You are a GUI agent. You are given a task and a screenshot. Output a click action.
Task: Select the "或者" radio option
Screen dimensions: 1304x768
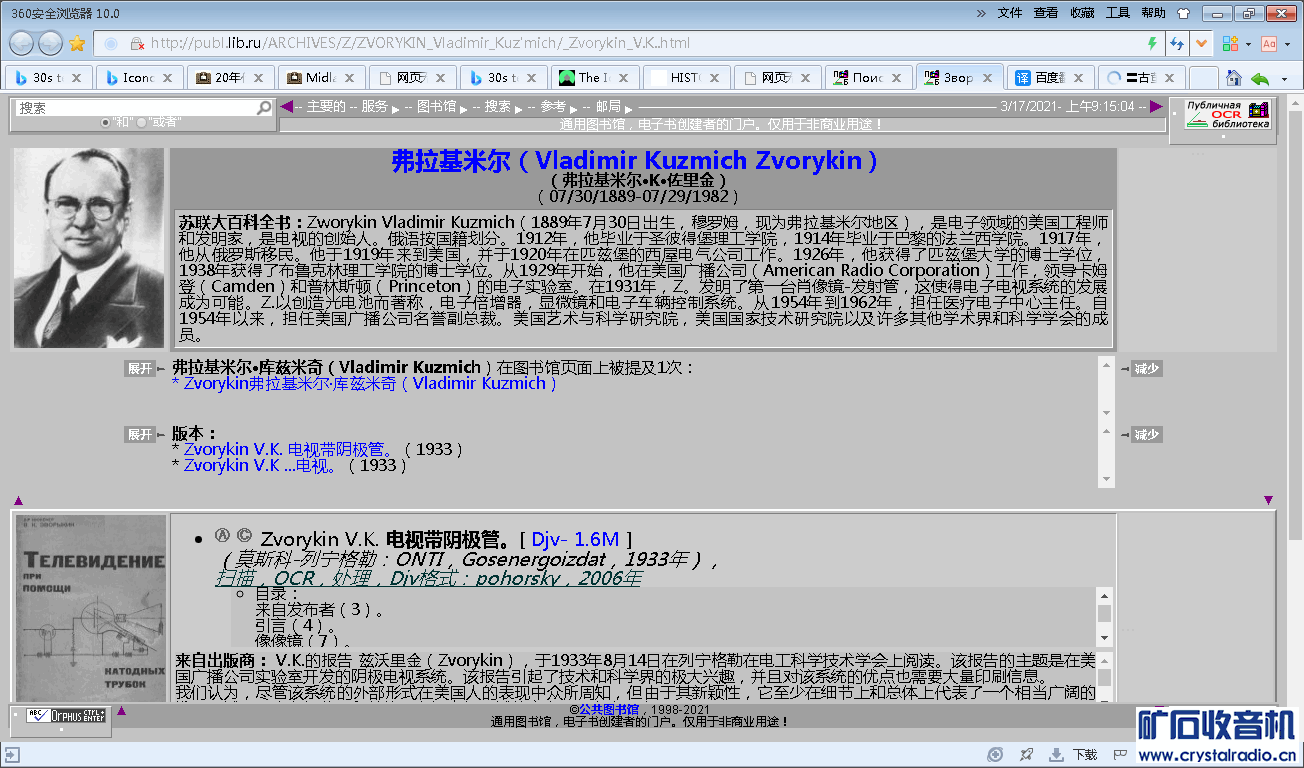coord(142,122)
